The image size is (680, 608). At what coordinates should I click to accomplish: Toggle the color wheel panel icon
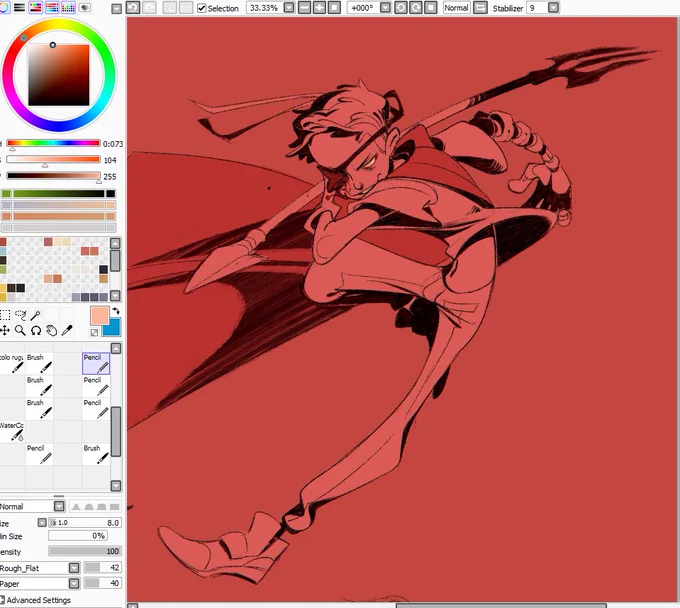4,7
